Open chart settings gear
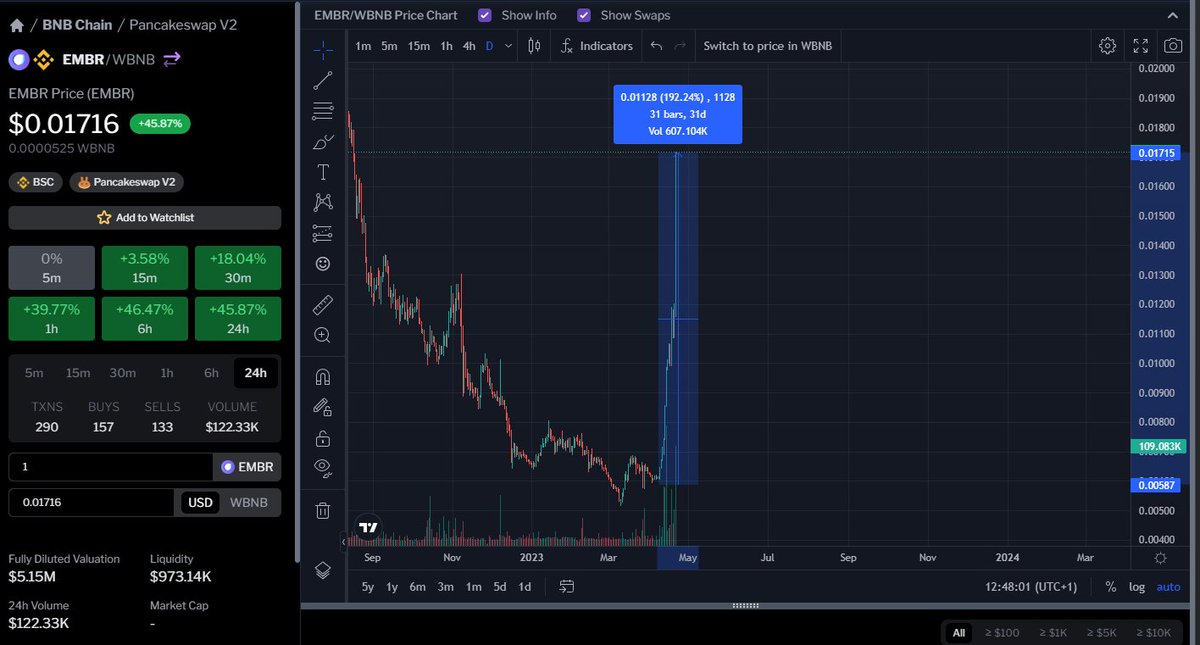This screenshot has height=645, width=1200. pos(1107,46)
